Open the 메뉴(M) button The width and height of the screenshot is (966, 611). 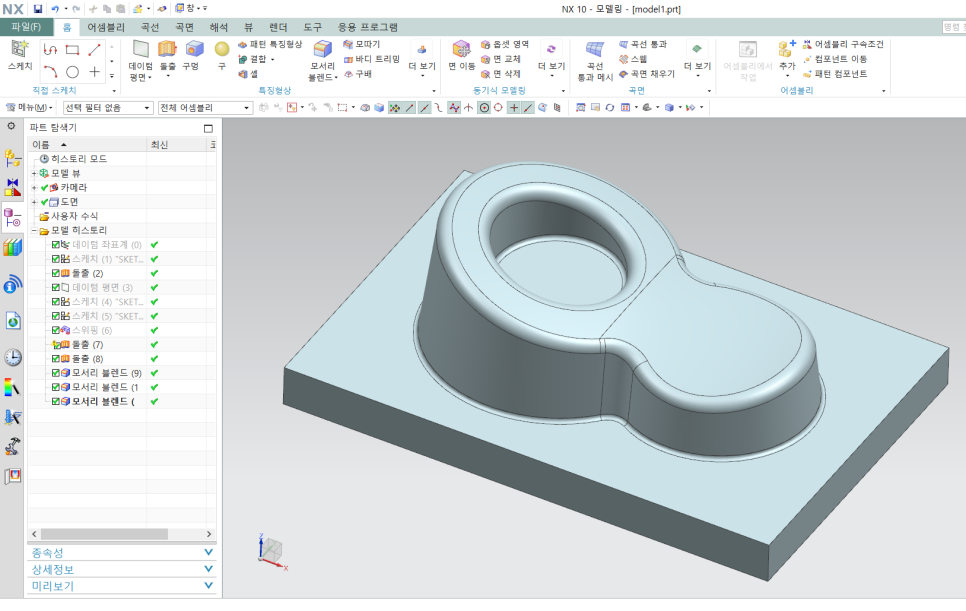click(x=29, y=108)
